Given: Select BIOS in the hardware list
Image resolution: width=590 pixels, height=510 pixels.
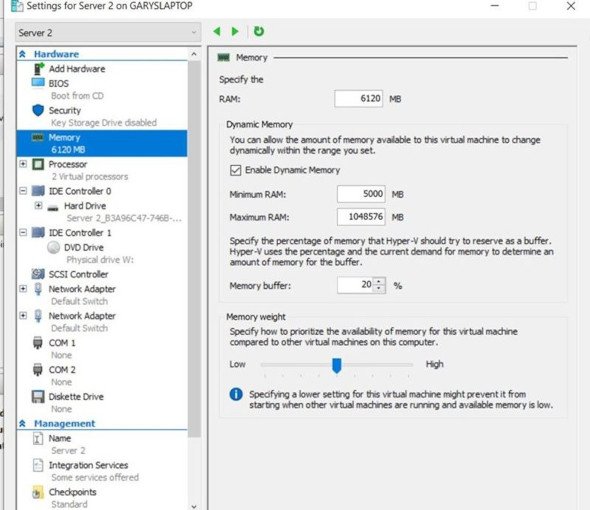Looking at the screenshot, I should pos(59,84).
